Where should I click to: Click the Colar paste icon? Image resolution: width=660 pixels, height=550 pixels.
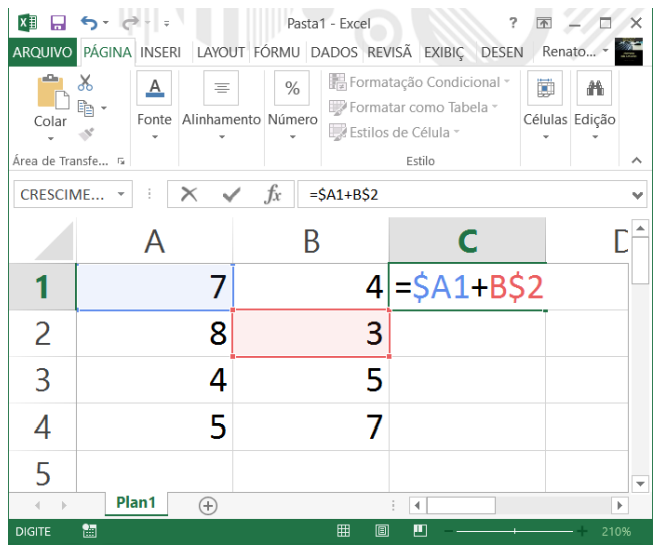click(x=52, y=92)
